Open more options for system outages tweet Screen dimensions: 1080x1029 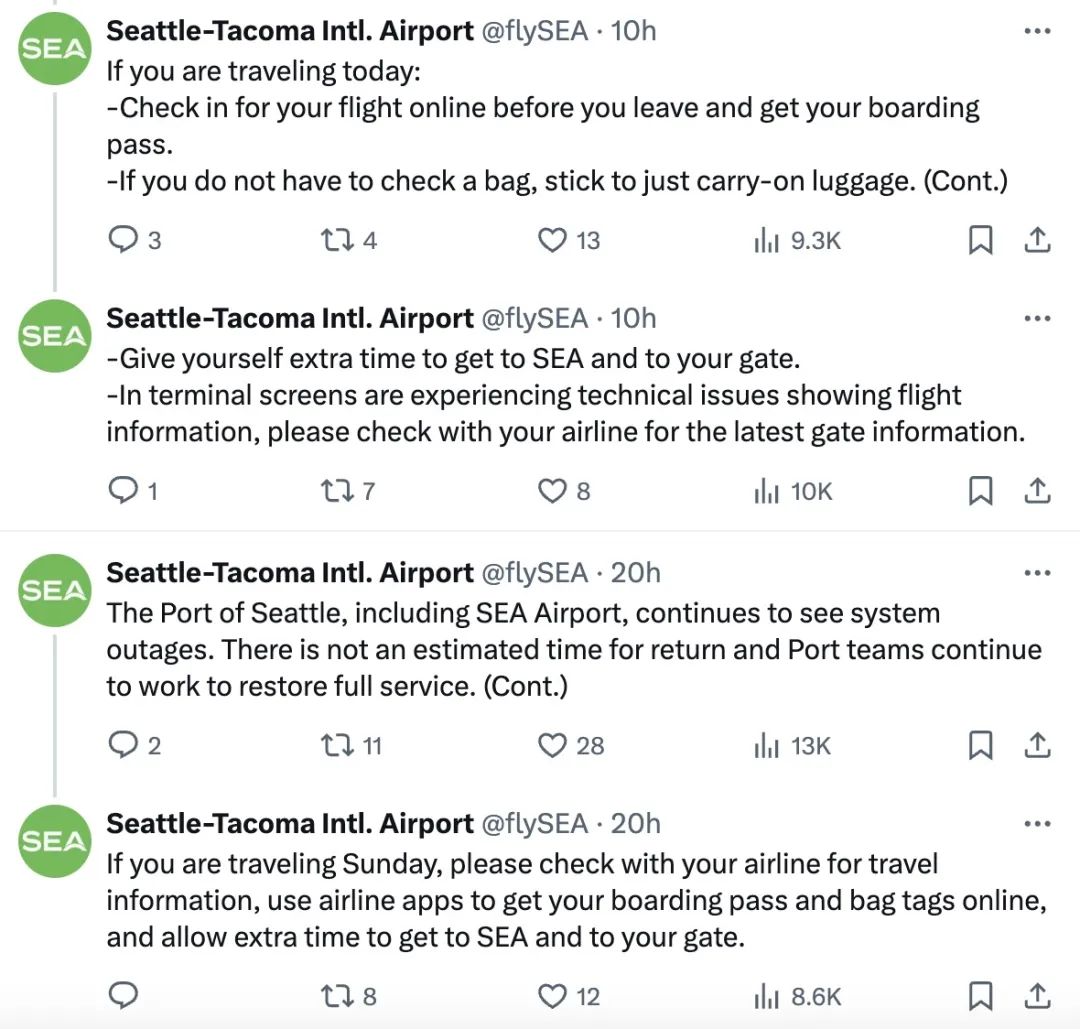(x=1037, y=573)
